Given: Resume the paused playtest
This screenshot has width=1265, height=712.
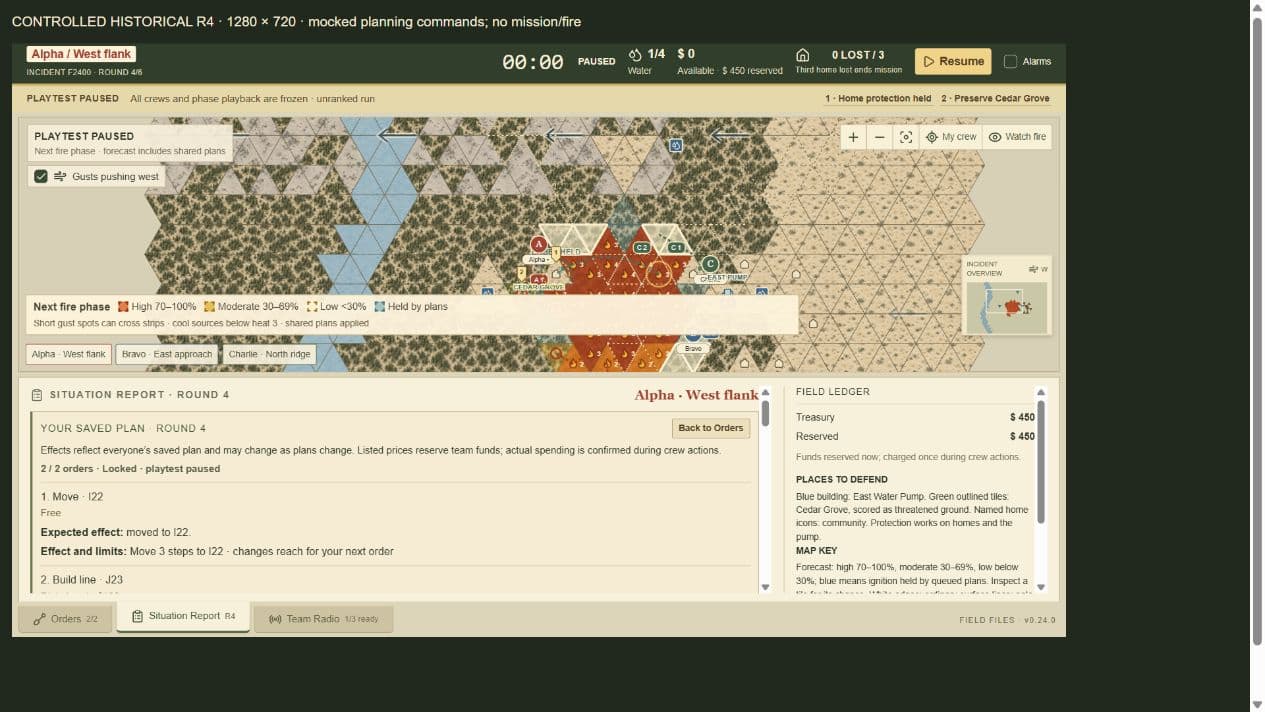Looking at the screenshot, I should tap(953, 61).
